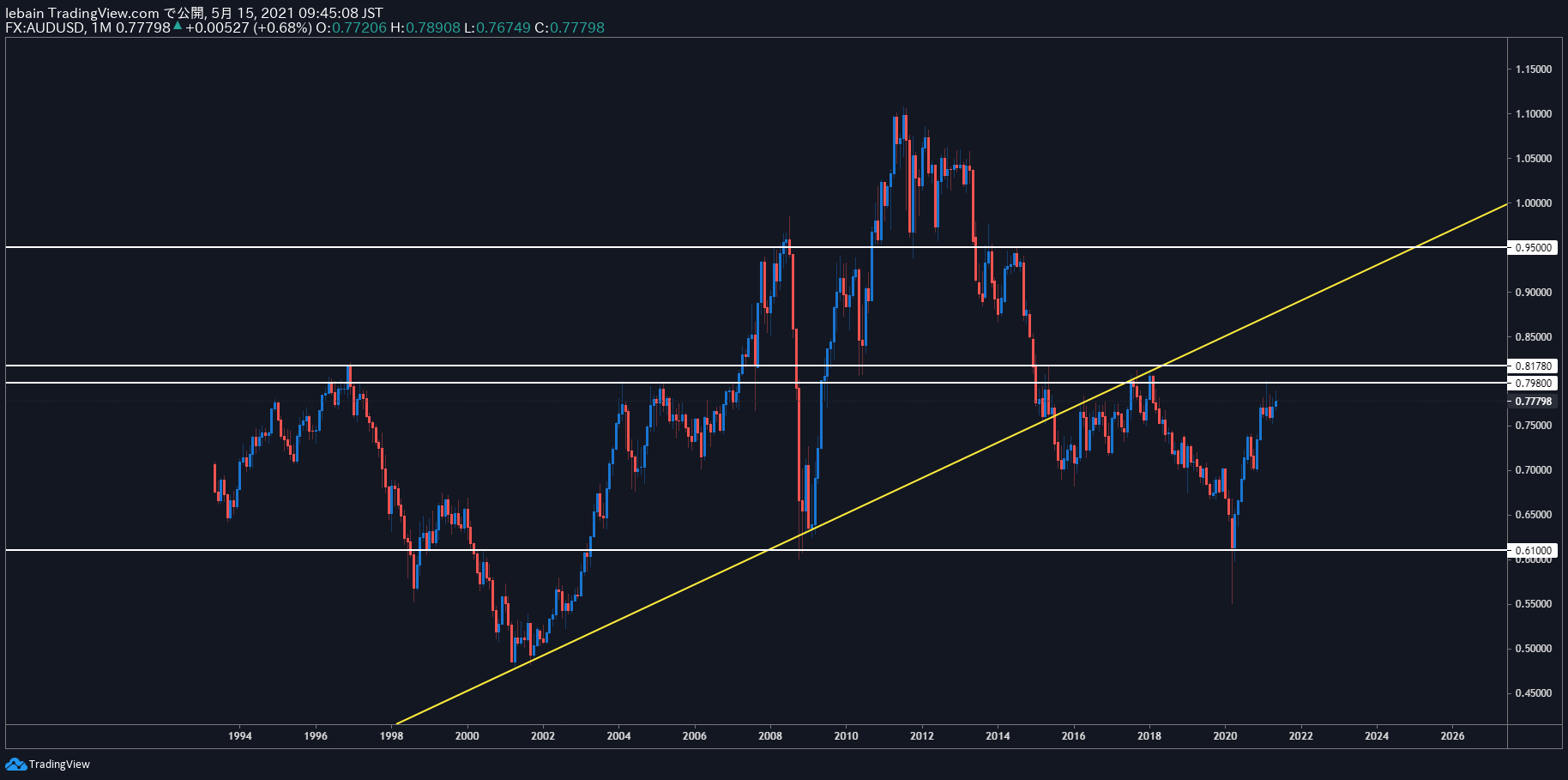The width and height of the screenshot is (1568, 780).
Task: Click the 2018 time axis label
Action: pyautogui.click(x=1149, y=735)
